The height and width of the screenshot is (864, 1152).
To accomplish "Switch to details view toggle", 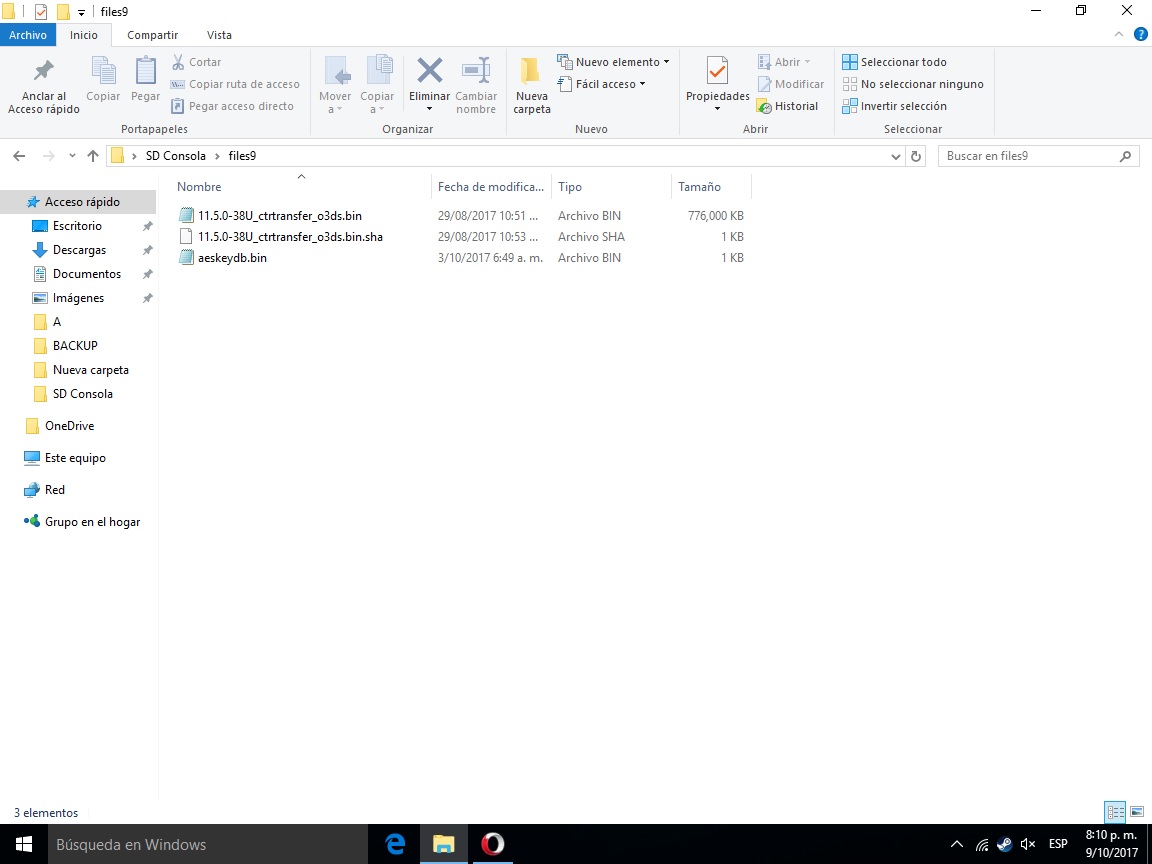I will pyautogui.click(x=1115, y=812).
